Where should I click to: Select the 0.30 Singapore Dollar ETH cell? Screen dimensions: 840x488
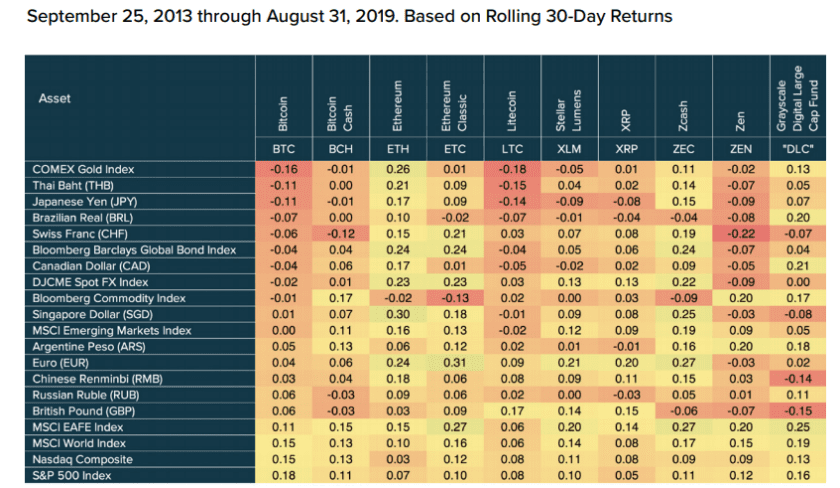point(398,314)
